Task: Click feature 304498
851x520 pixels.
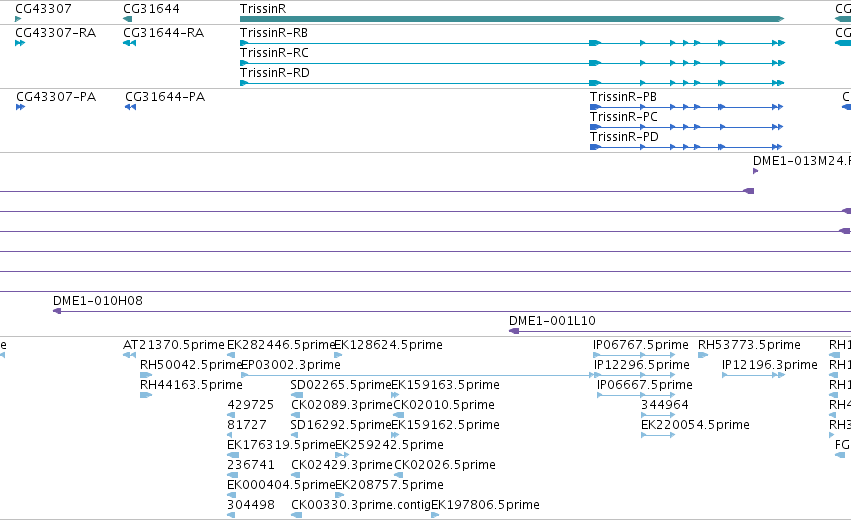Action: (x=251, y=505)
